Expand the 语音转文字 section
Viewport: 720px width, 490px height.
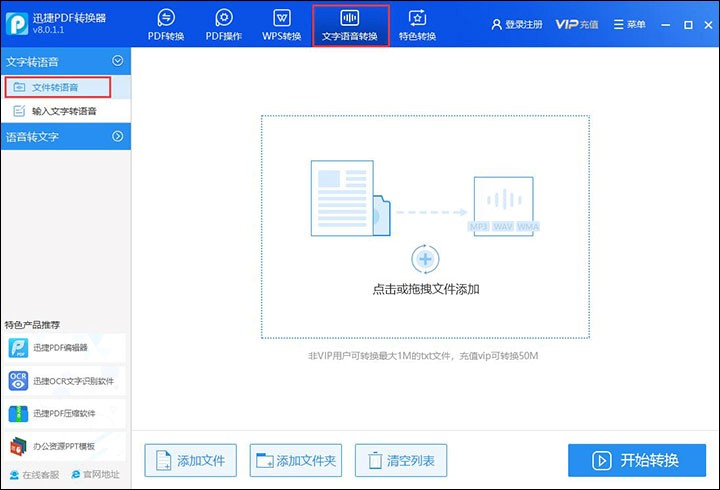pyautogui.click(x=118, y=136)
